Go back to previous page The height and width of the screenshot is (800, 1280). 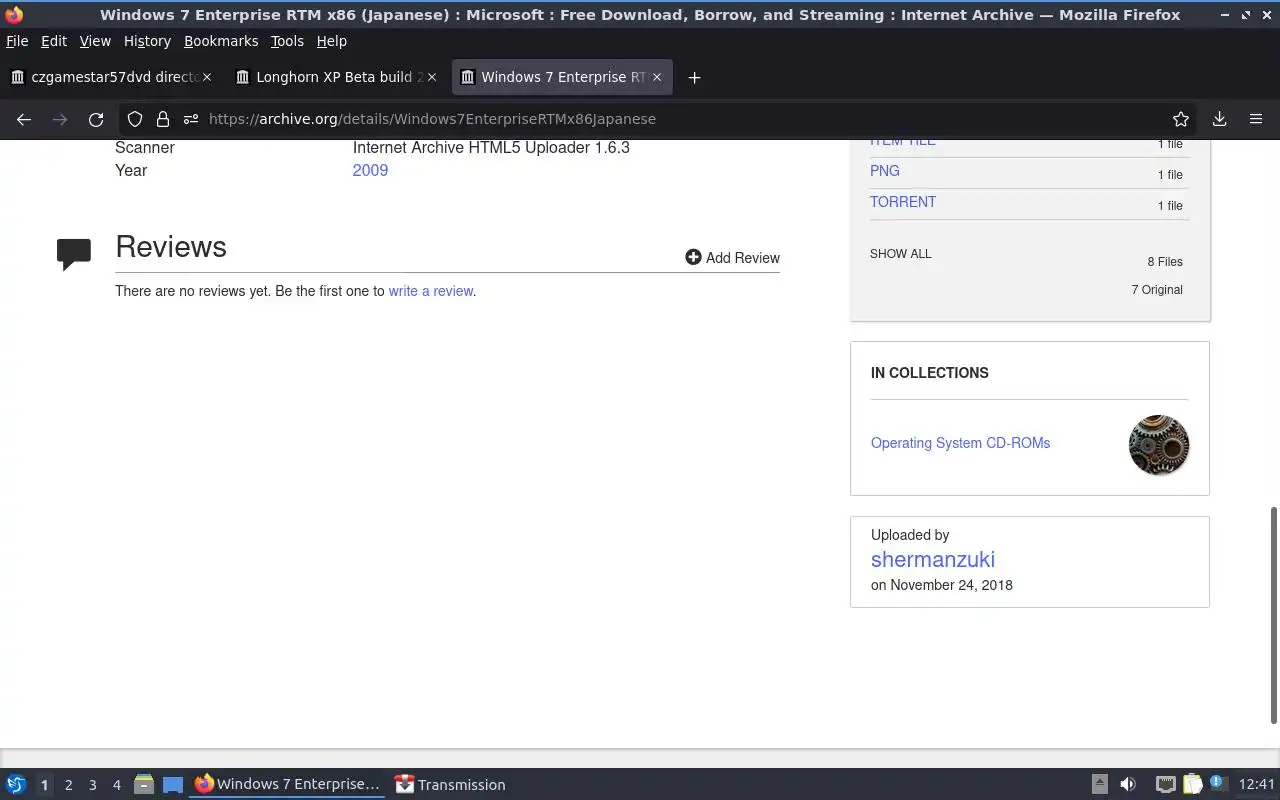24,119
